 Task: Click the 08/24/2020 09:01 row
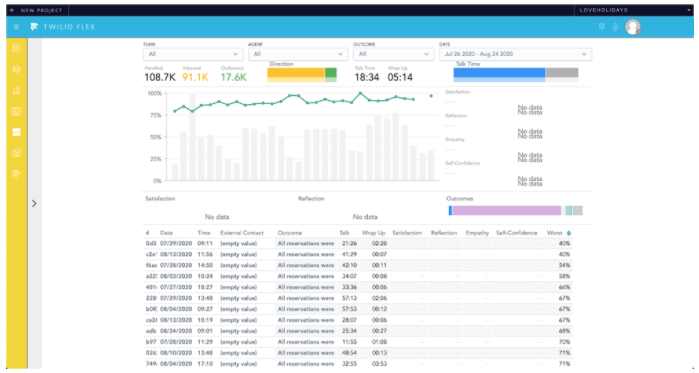click(x=358, y=331)
